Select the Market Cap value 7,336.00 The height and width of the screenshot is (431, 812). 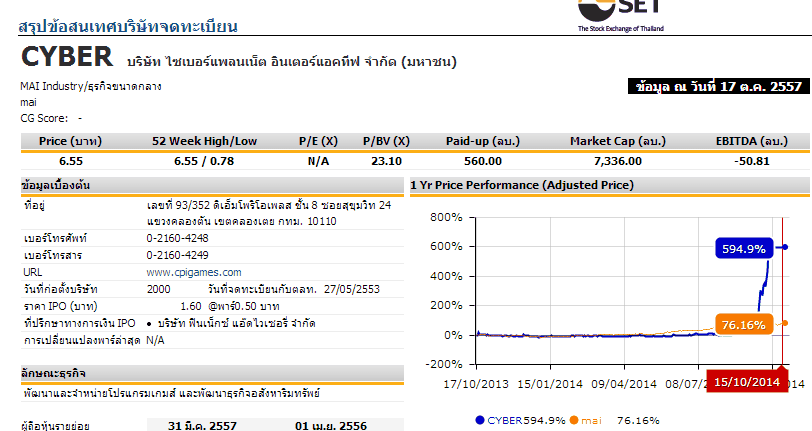coord(618,161)
